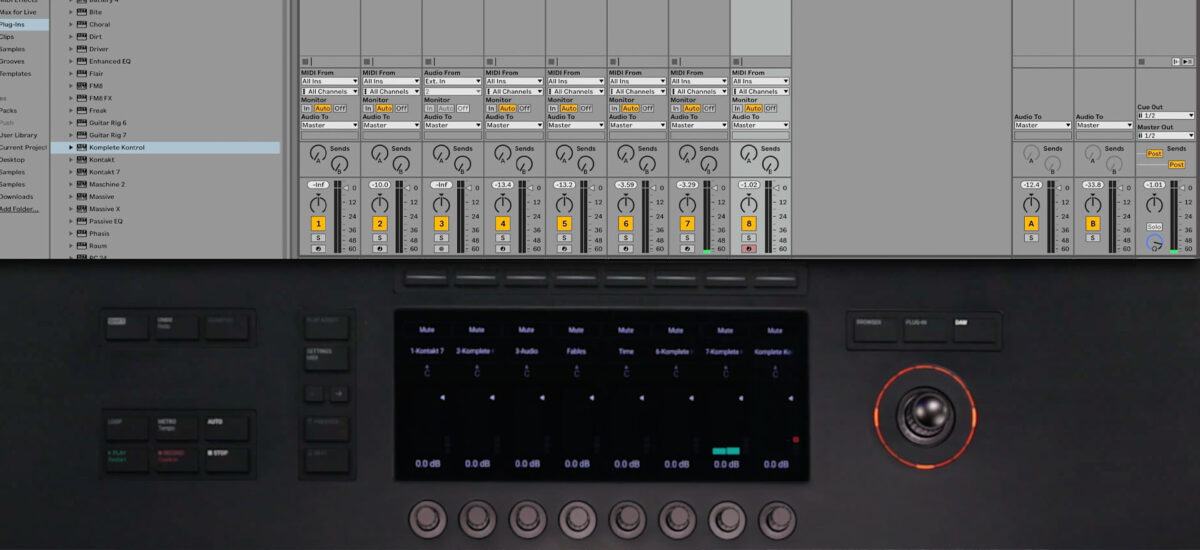This screenshot has height=550, width=1200.
Task: Toggle the lower Post send button on master
Action: point(1177,164)
